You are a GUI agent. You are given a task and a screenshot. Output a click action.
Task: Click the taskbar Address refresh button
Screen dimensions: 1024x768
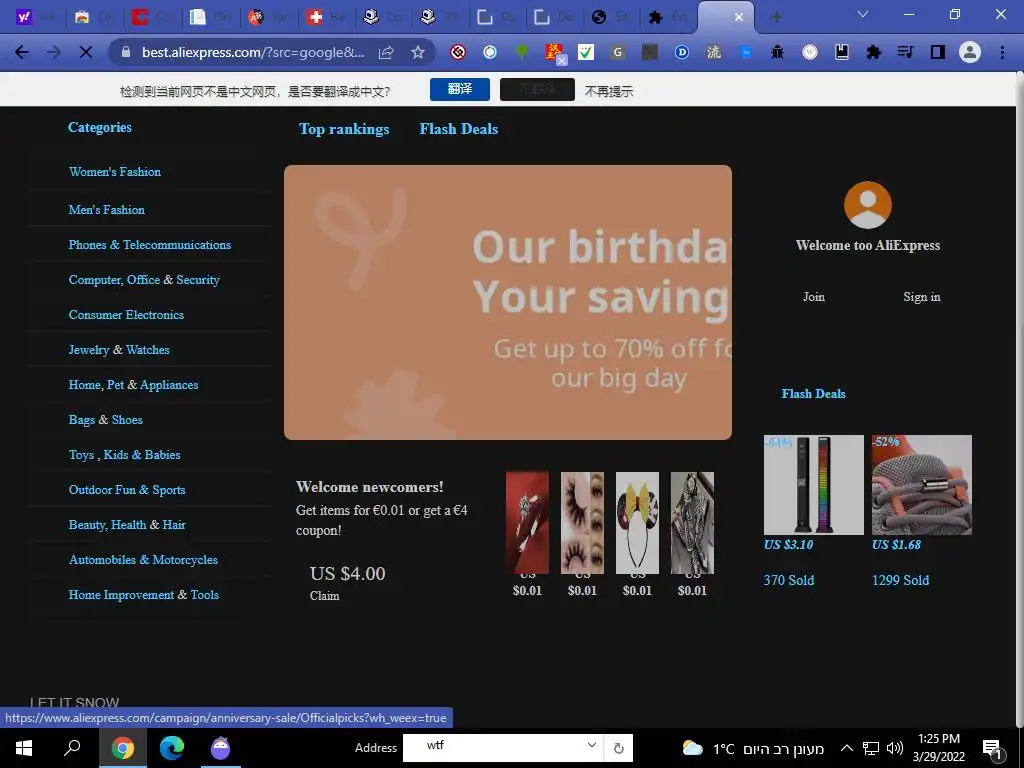pyautogui.click(x=618, y=748)
